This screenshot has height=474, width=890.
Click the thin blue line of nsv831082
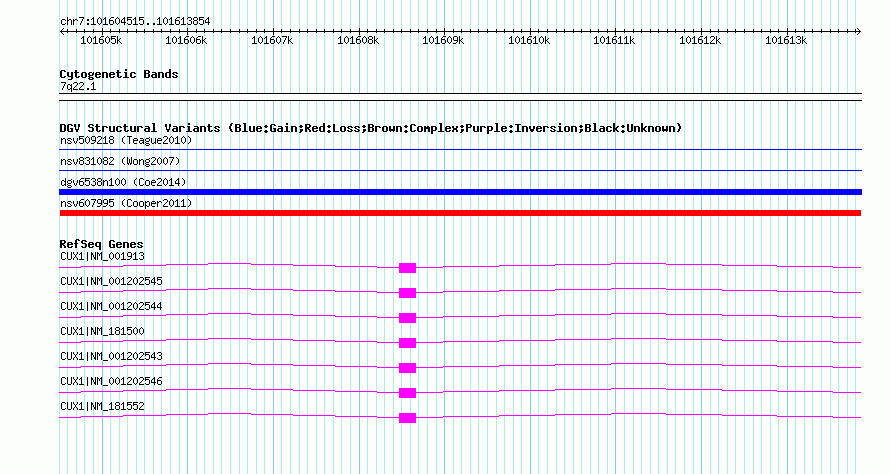coord(460,170)
